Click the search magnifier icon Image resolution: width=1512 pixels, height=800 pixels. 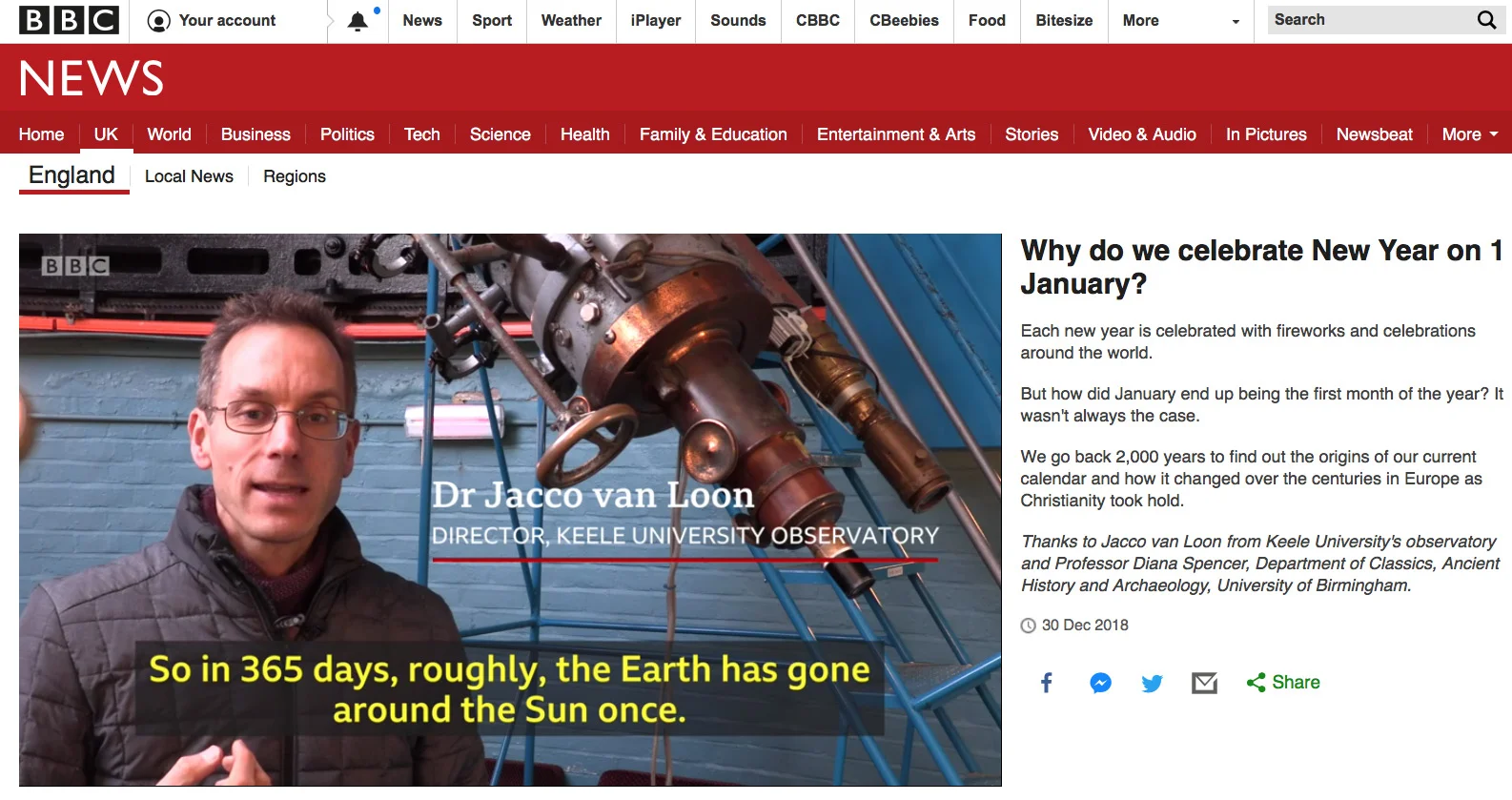pyautogui.click(x=1486, y=20)
